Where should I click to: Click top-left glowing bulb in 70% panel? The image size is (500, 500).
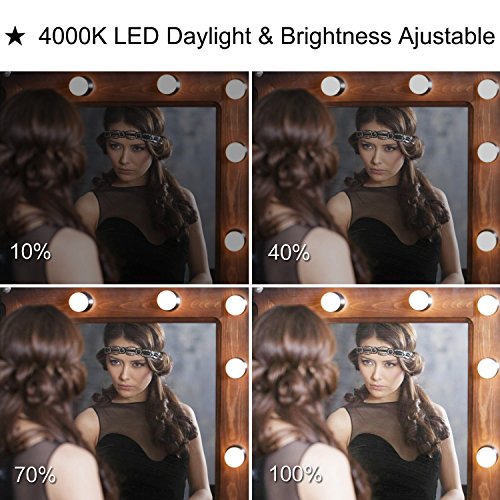tap(81, 301)
